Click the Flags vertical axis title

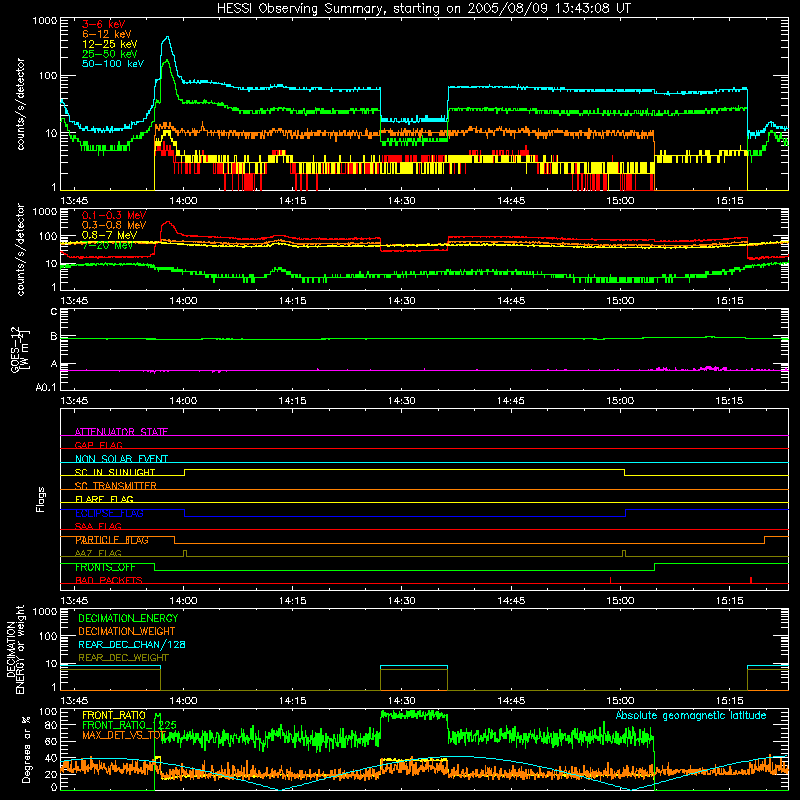coord(41,499)
